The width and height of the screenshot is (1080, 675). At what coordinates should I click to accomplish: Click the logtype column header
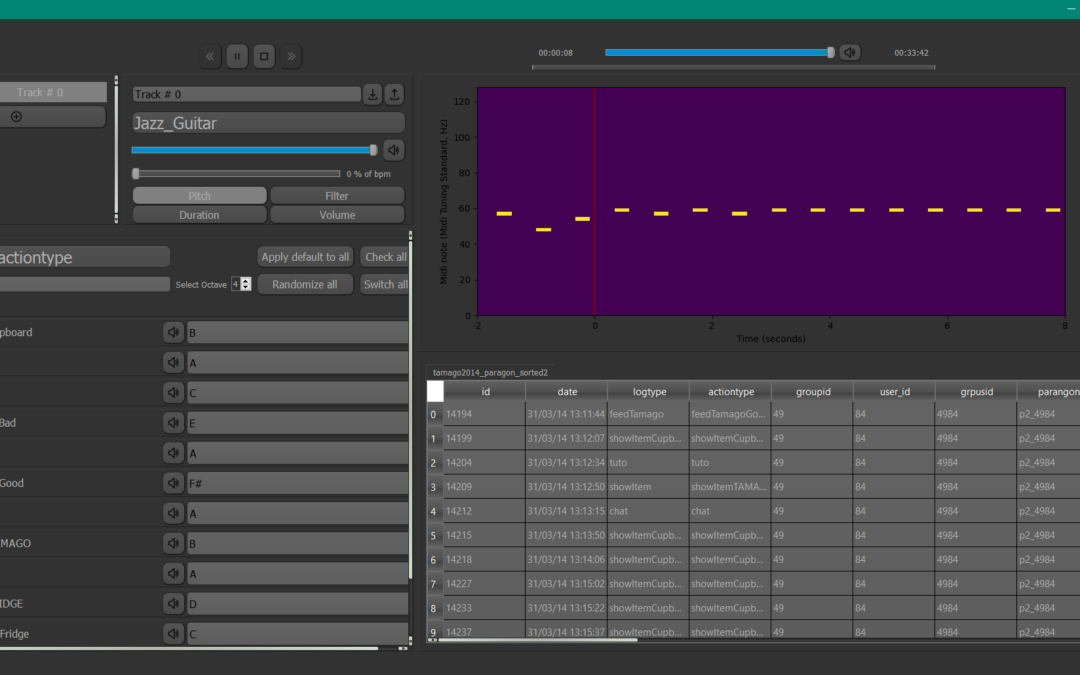[x=649, y=391]
